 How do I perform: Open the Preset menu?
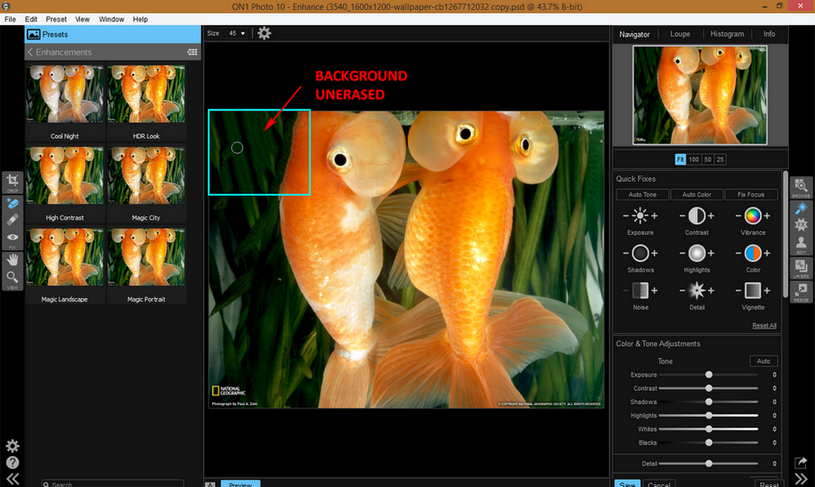point(56,19)
